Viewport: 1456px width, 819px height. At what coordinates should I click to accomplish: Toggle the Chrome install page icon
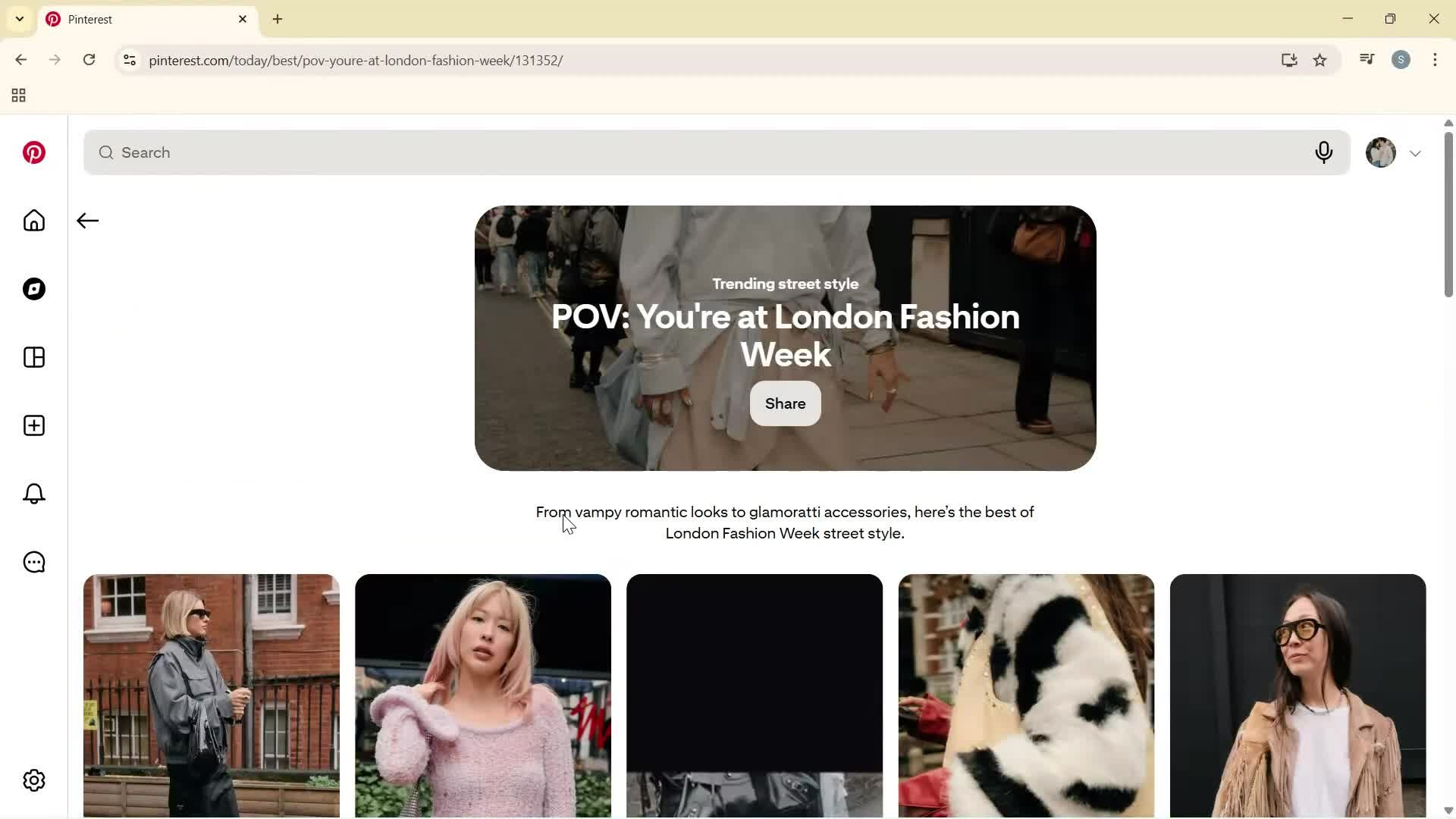coord(1289,60)
